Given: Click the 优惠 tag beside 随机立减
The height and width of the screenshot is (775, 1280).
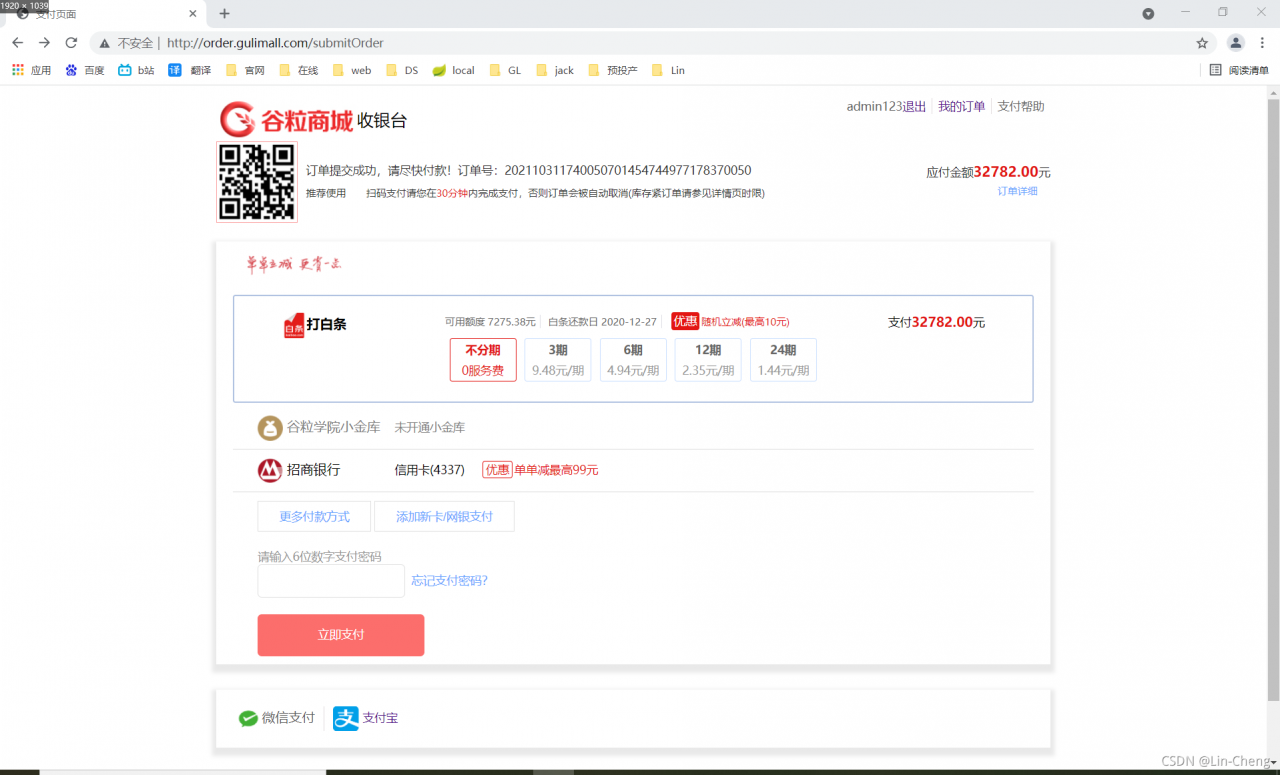Looking at the screenshot, I should point(685,321).
